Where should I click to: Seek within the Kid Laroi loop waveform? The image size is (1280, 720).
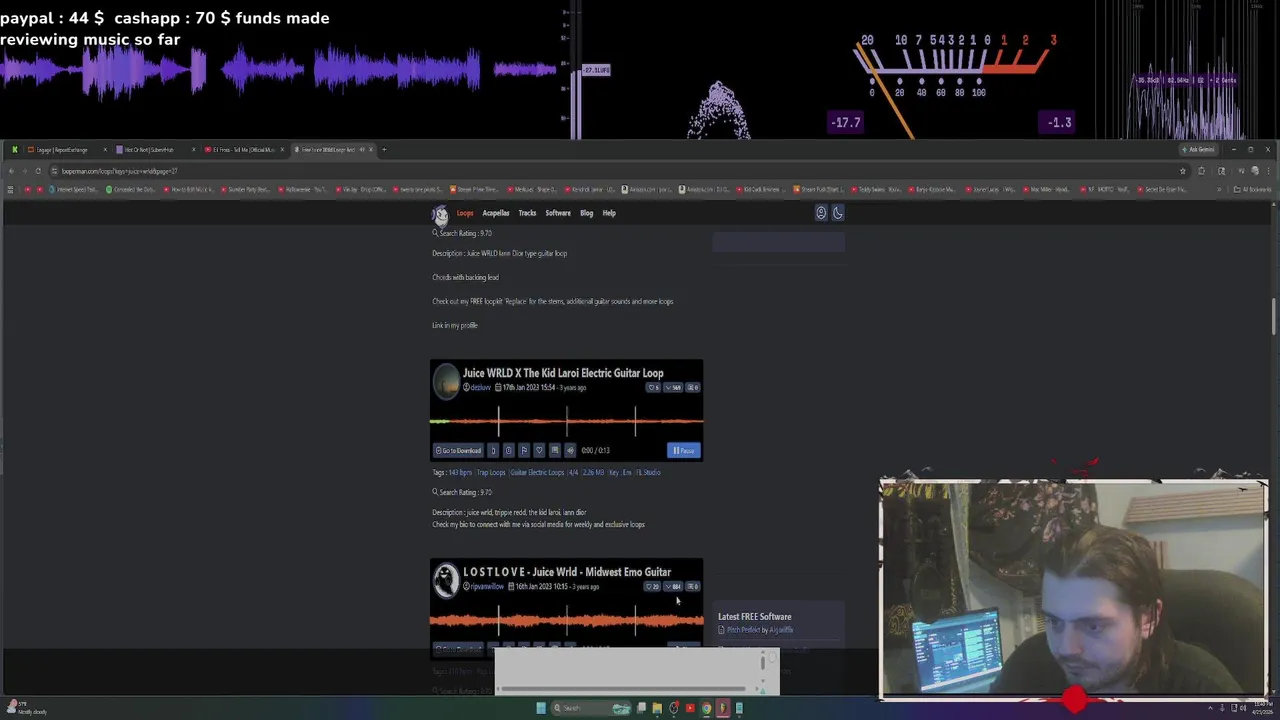(566, 421)
